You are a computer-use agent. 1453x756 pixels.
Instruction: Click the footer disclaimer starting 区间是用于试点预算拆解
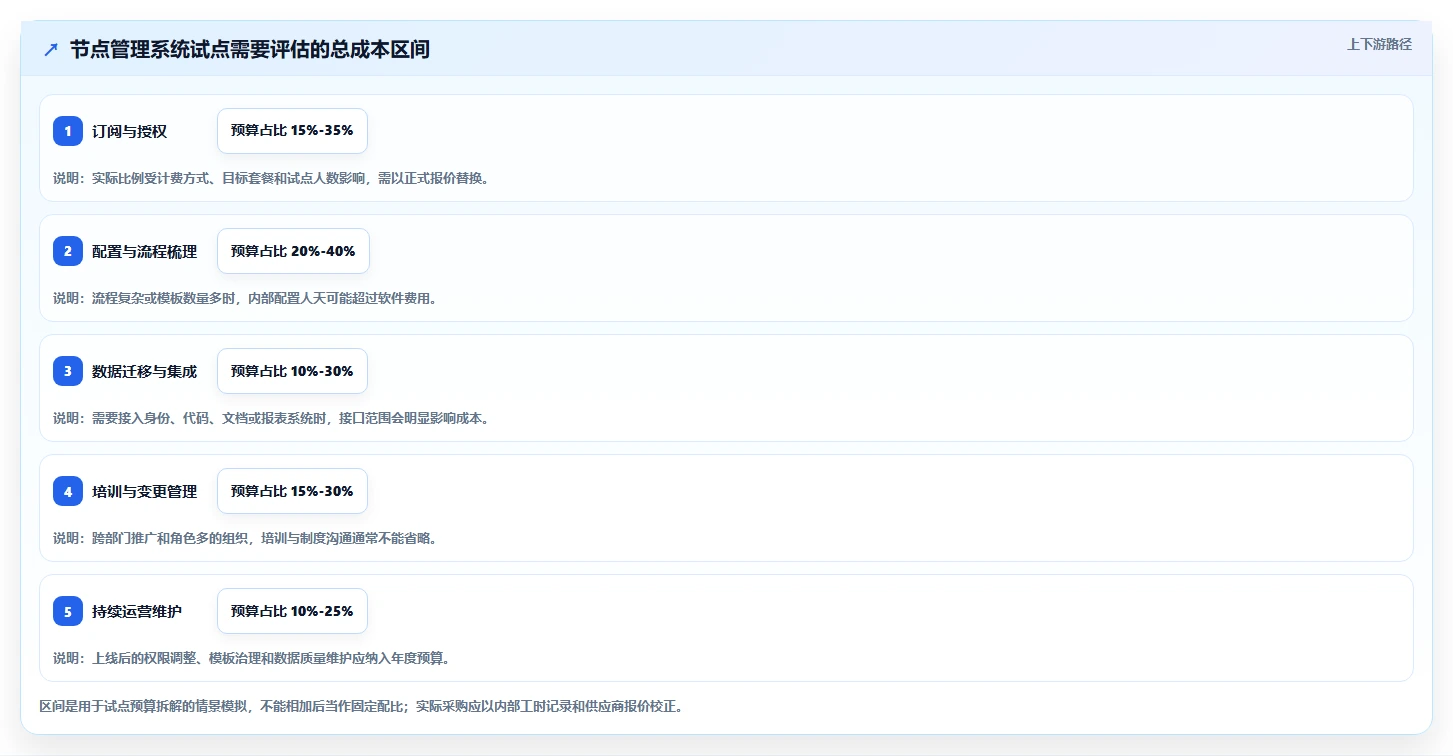coord(361,706)
